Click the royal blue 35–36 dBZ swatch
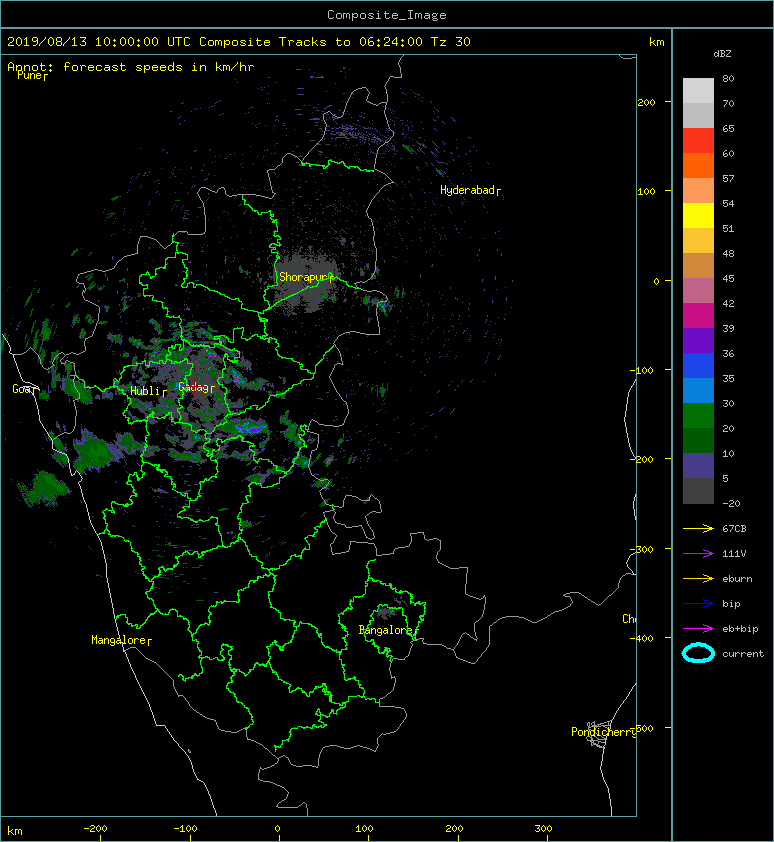 (x=698, y=365)
